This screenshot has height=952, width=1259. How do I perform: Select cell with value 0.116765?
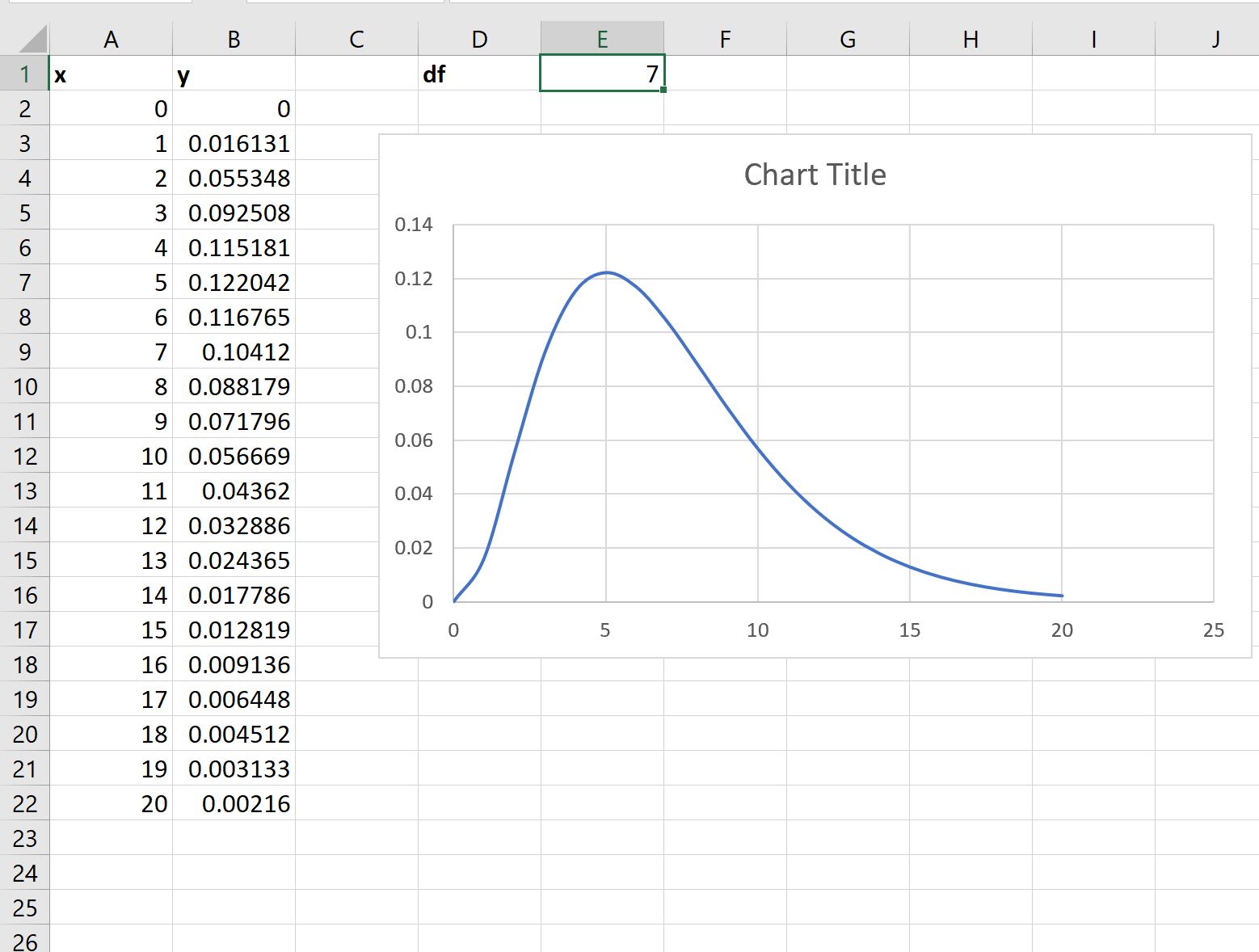pos(234,317)
